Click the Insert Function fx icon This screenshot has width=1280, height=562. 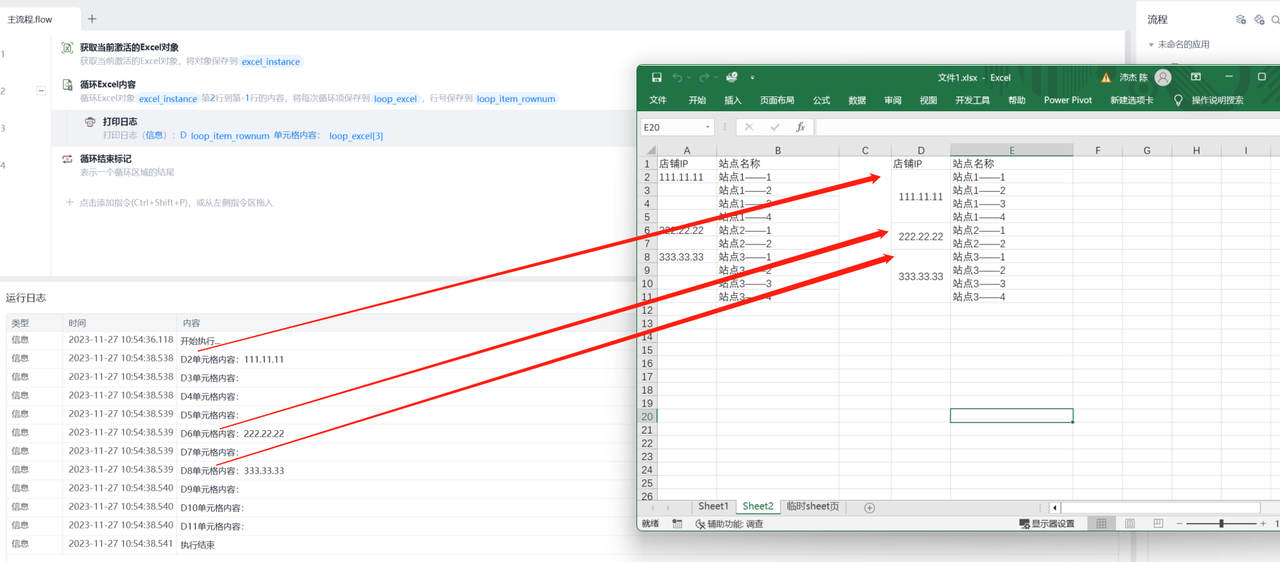coord(800,127)
